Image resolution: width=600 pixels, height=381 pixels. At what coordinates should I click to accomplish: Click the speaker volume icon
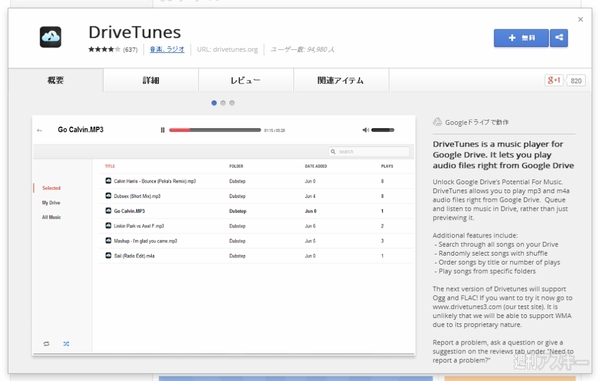click(365, 130)
